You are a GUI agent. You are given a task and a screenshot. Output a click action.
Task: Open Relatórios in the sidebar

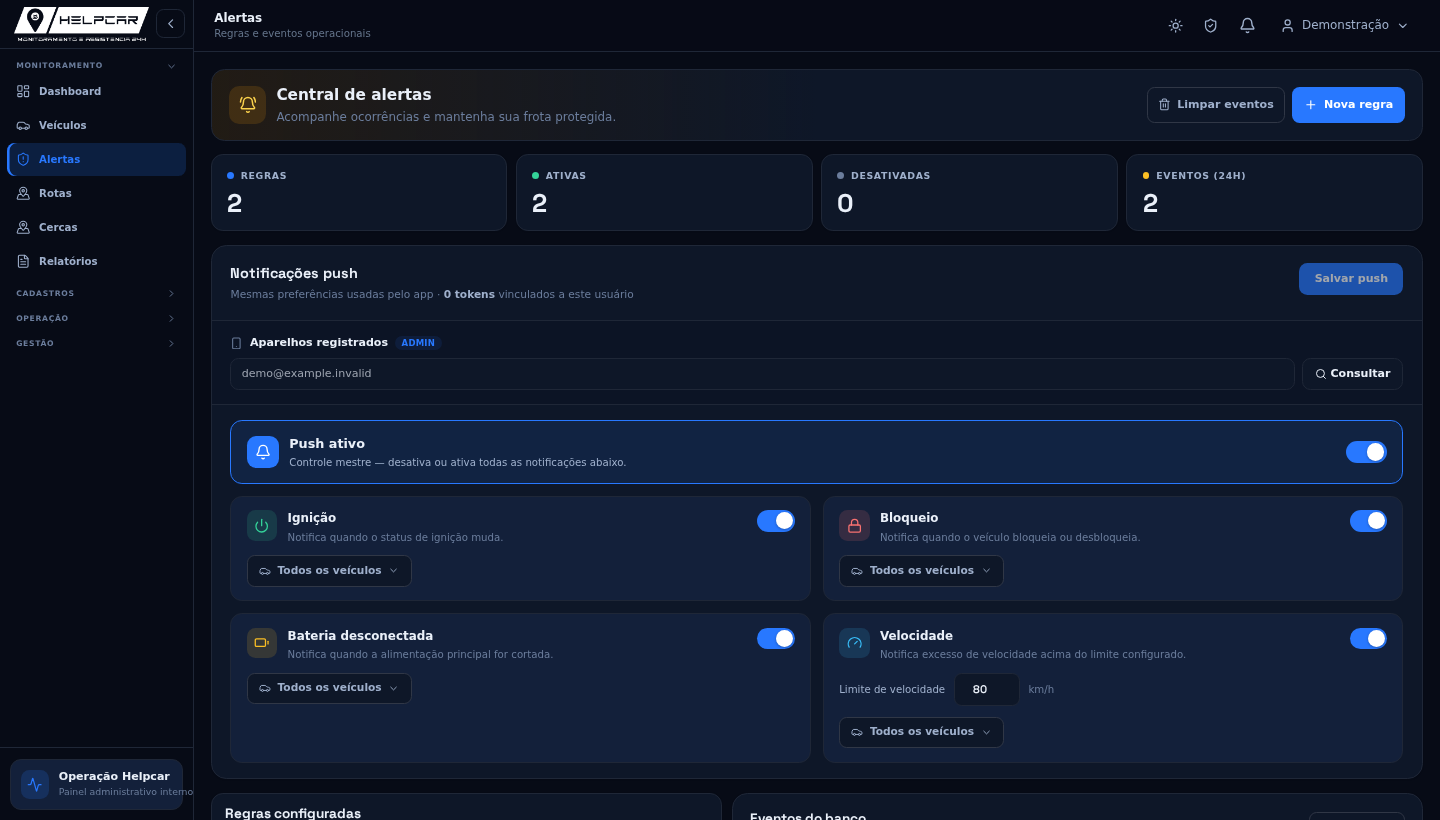pyautogui.click(x=96, y=261)
